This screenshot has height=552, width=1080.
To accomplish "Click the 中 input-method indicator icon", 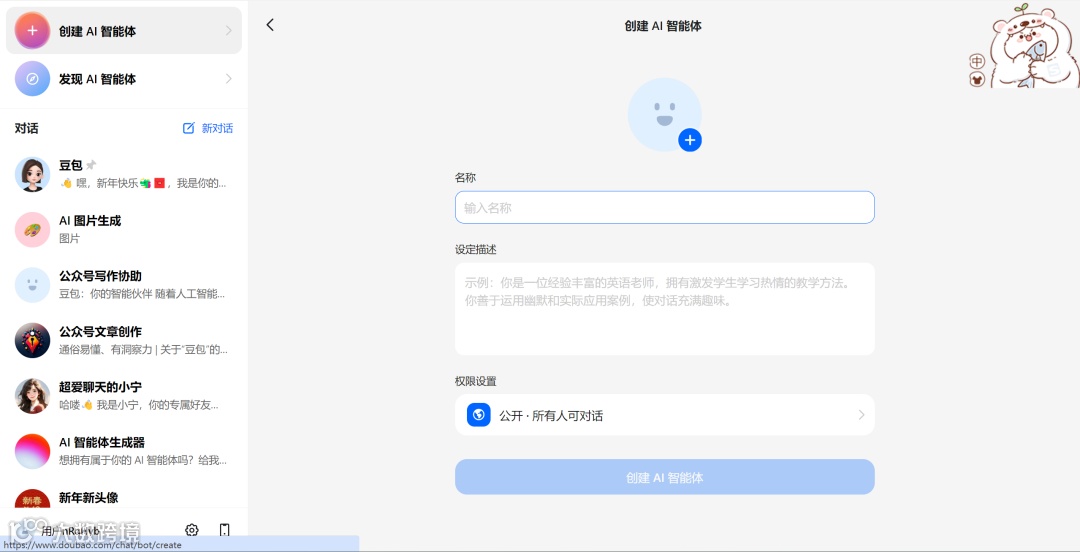I will [977, 61].
